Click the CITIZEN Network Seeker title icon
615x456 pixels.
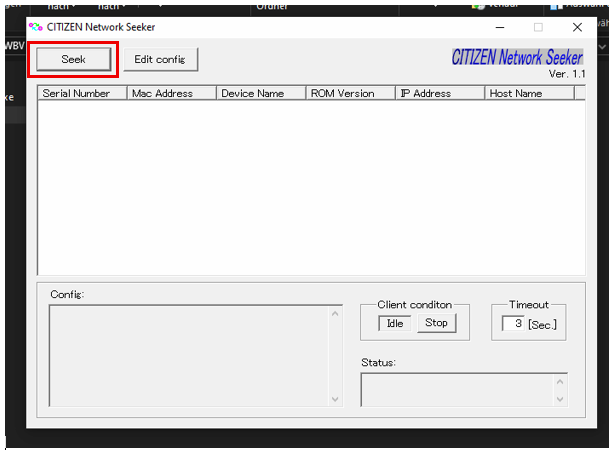[35, 27]
